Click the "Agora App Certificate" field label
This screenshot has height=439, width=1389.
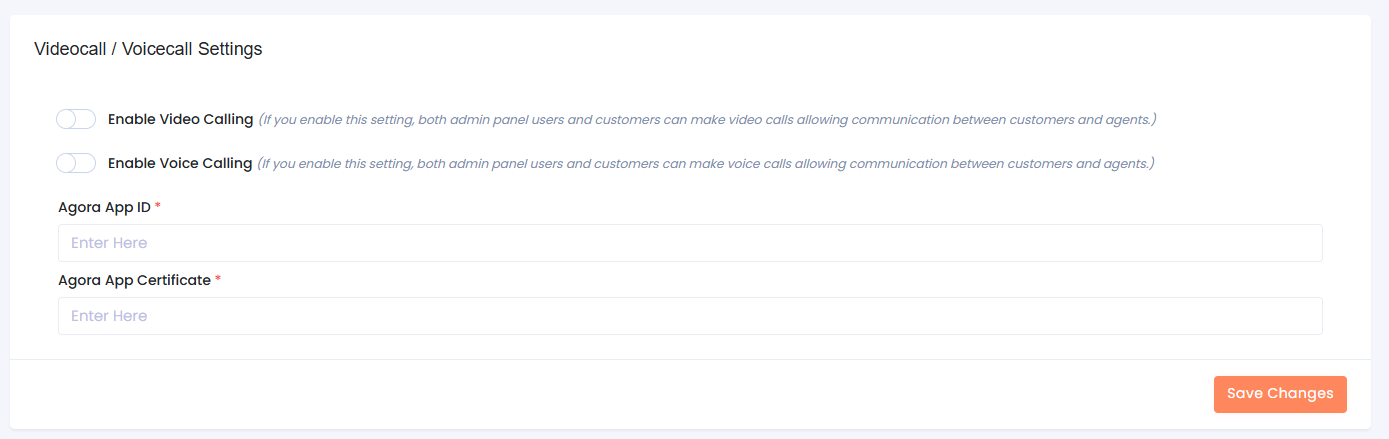click(x=135, y=280)
